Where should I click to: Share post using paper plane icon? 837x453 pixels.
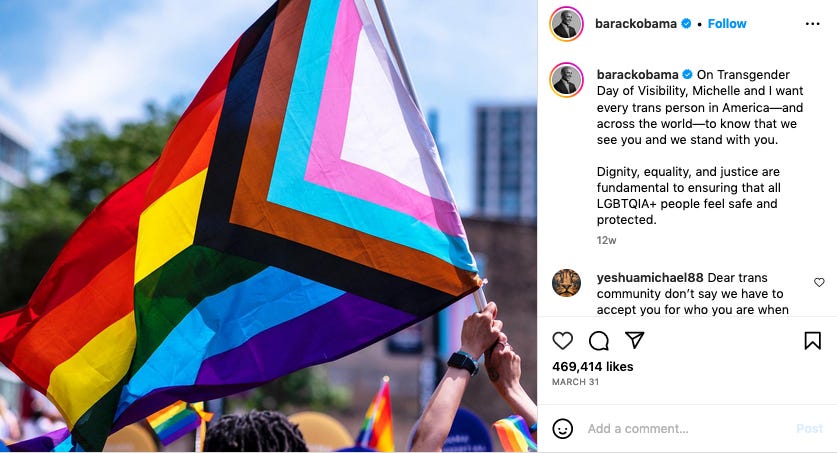pos(634,340)
